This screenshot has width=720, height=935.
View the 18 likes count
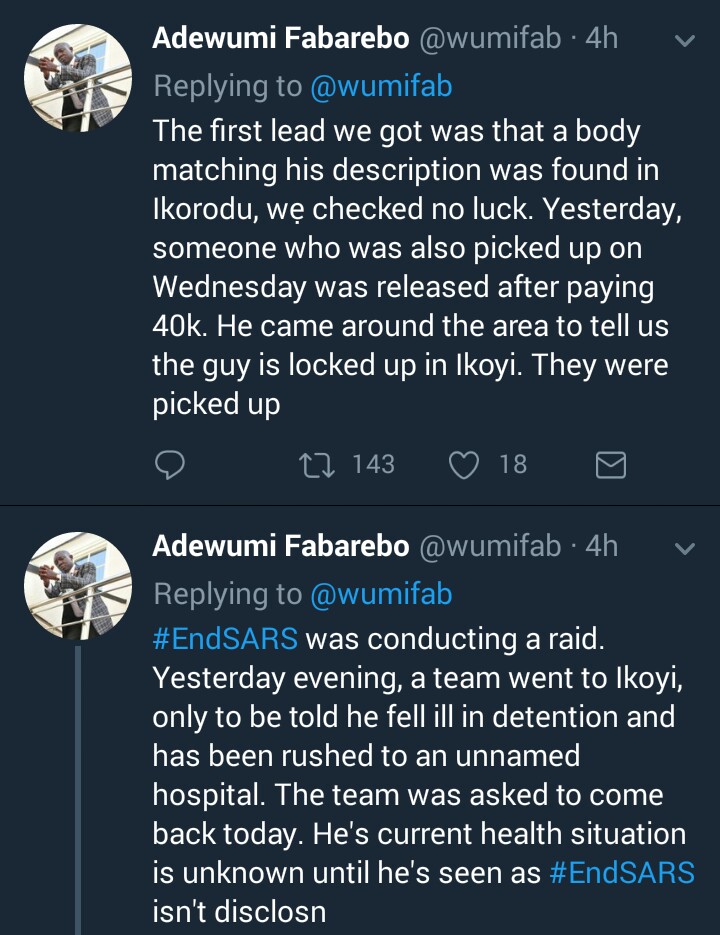[x=512, y=464]
